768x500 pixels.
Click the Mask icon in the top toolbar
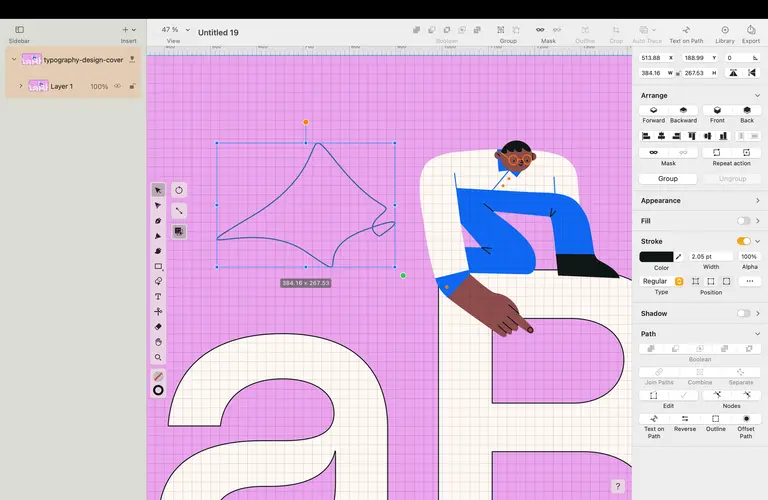[540, 30]
